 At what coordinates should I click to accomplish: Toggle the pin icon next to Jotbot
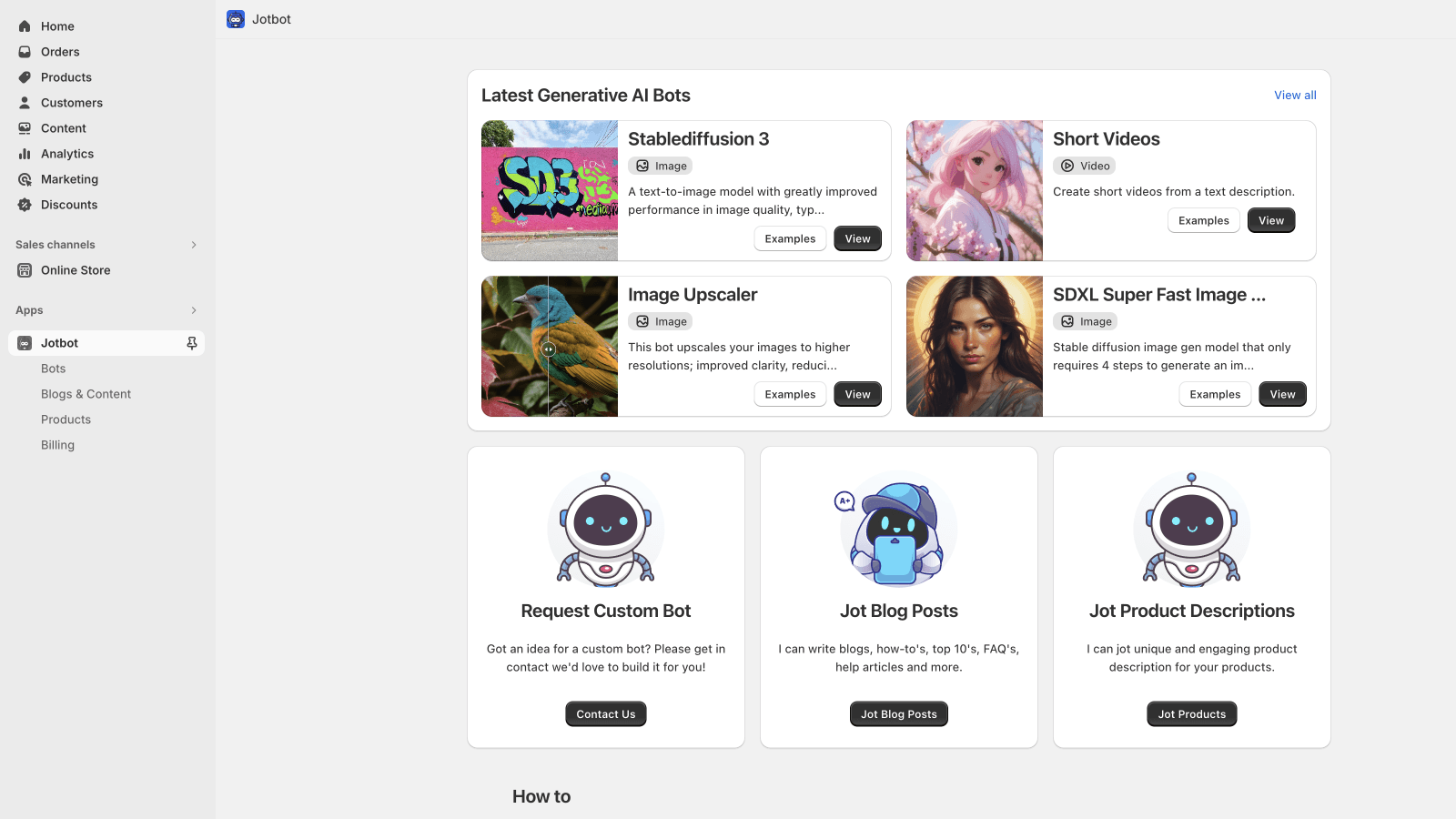pyautogui.click(x=192, y=343)
